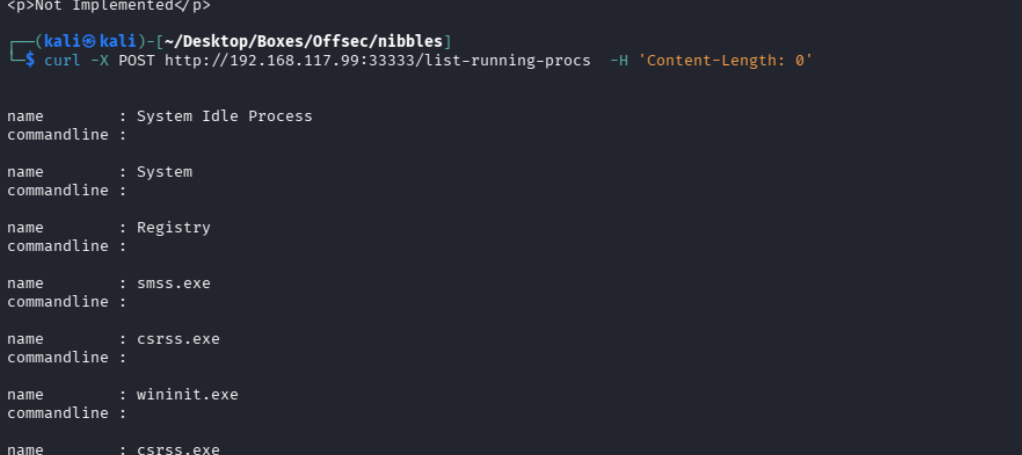Select the smss.exe process name
The width and height of the screenshot is (1022, 455).
coord(173,283)
